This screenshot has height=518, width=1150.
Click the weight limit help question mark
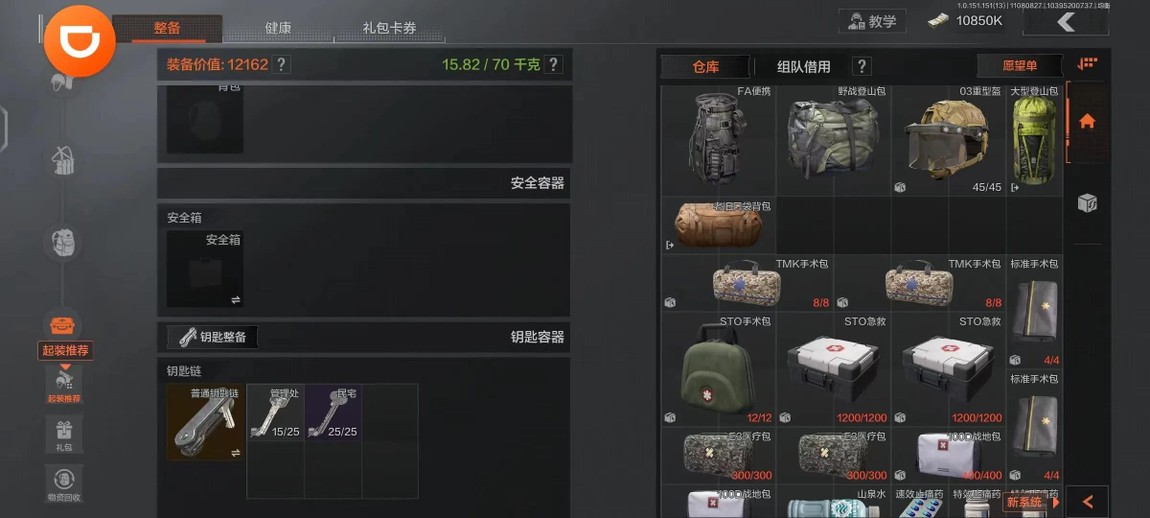tap(554, 65)
